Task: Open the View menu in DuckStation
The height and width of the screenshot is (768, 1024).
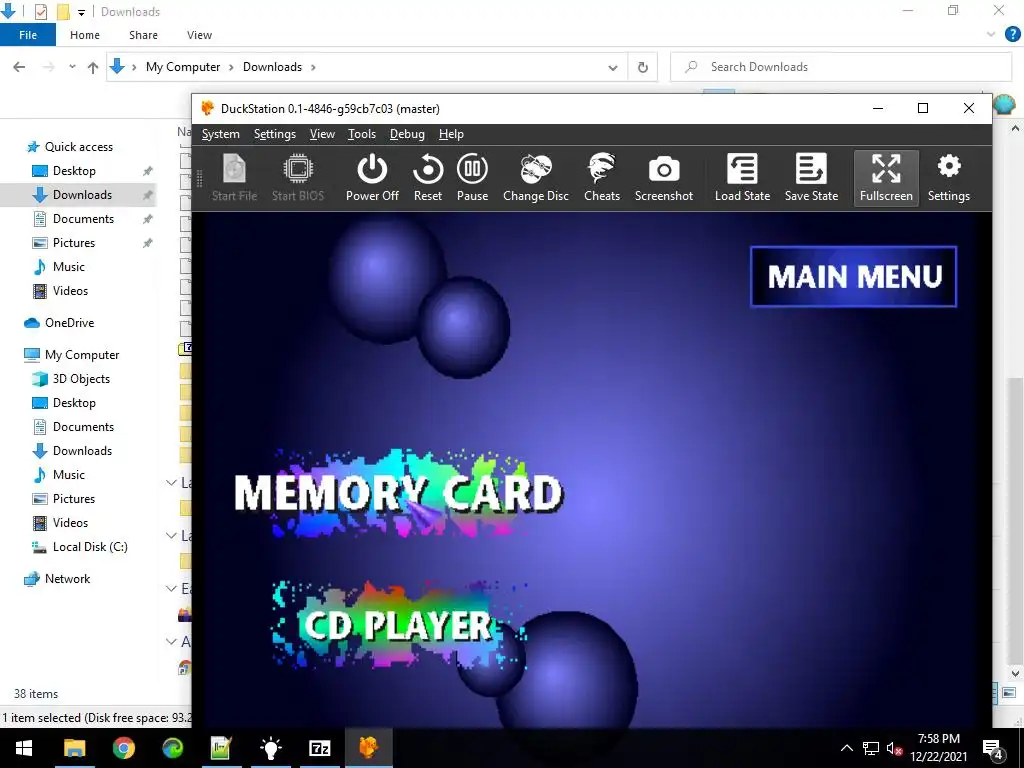Action: click(322, 134)
